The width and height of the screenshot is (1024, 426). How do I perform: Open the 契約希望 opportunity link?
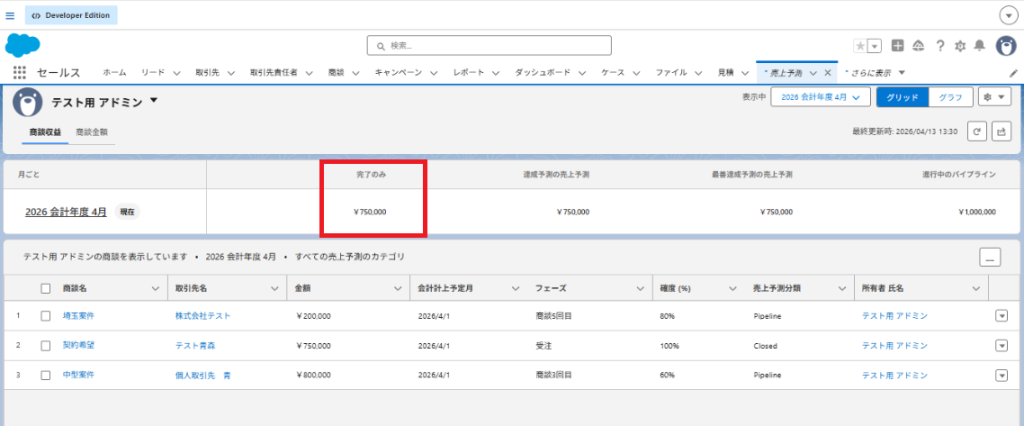(x=78, y=345)
